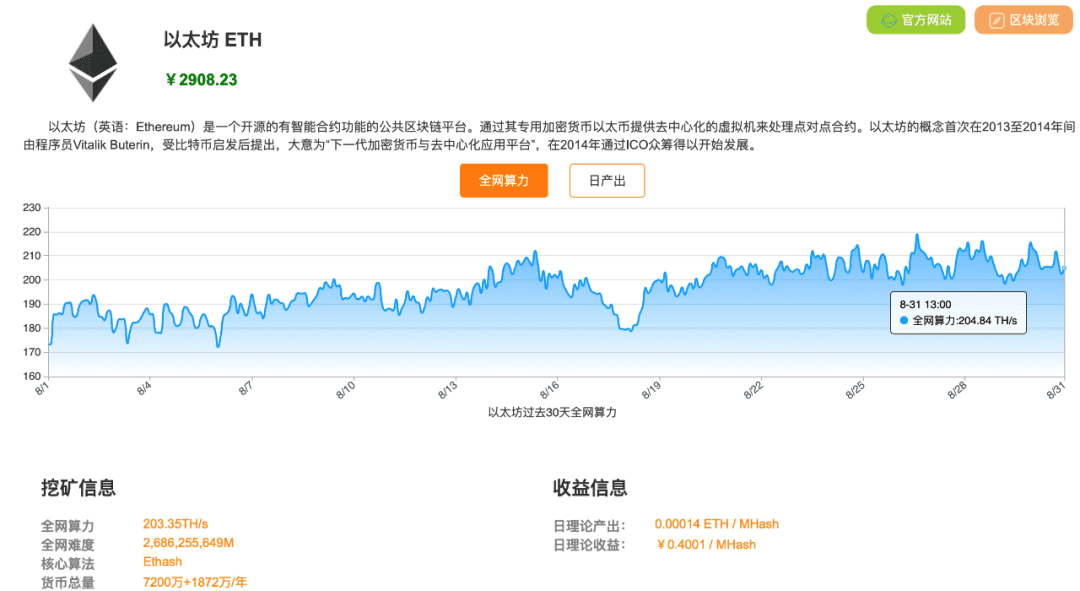This screenshot has height=591, width=1080.
Task: Click the 8/13 x-axis label
Action: 448,391
